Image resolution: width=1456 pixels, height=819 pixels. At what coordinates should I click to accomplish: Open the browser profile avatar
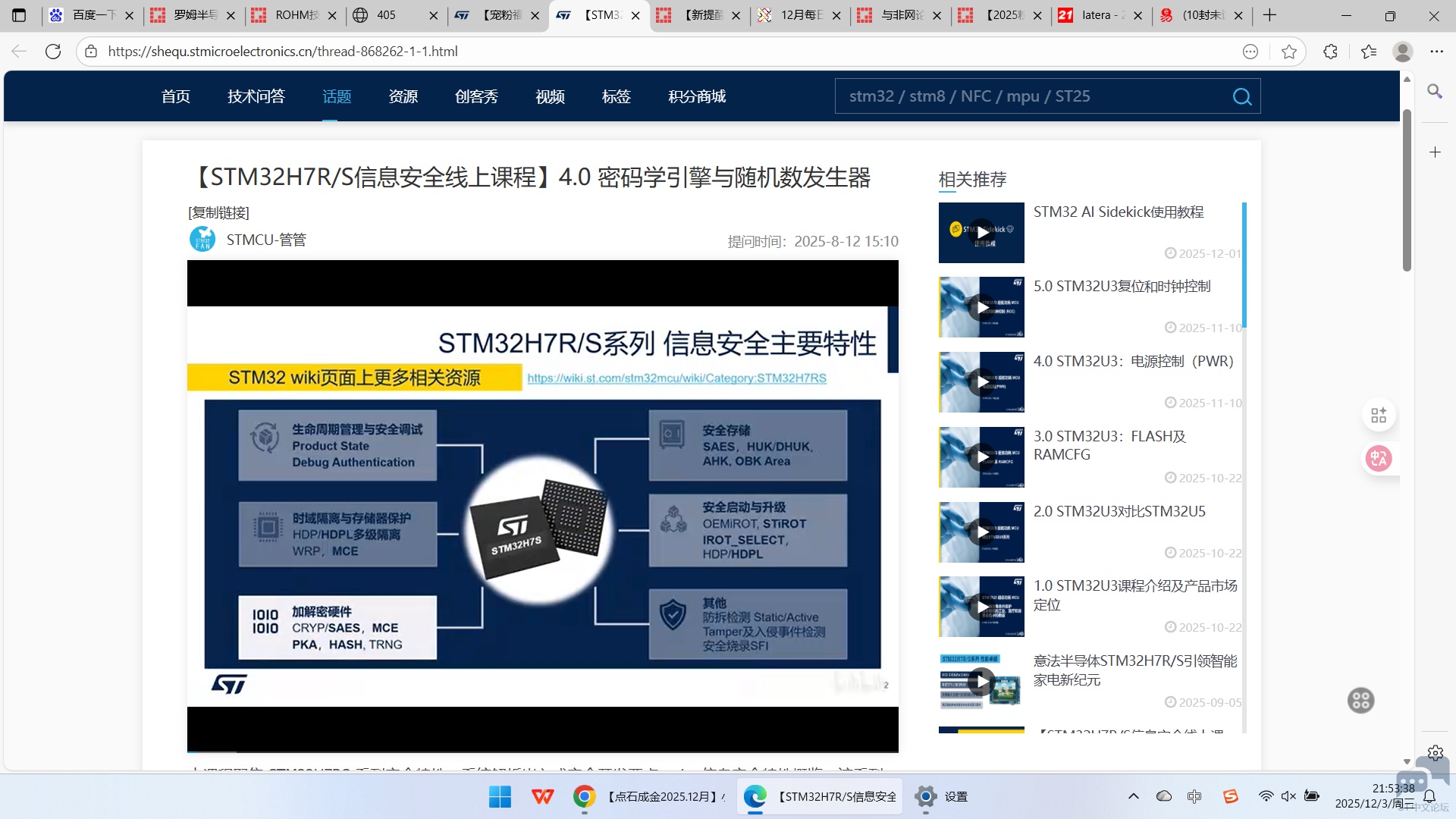point(1402,52)
